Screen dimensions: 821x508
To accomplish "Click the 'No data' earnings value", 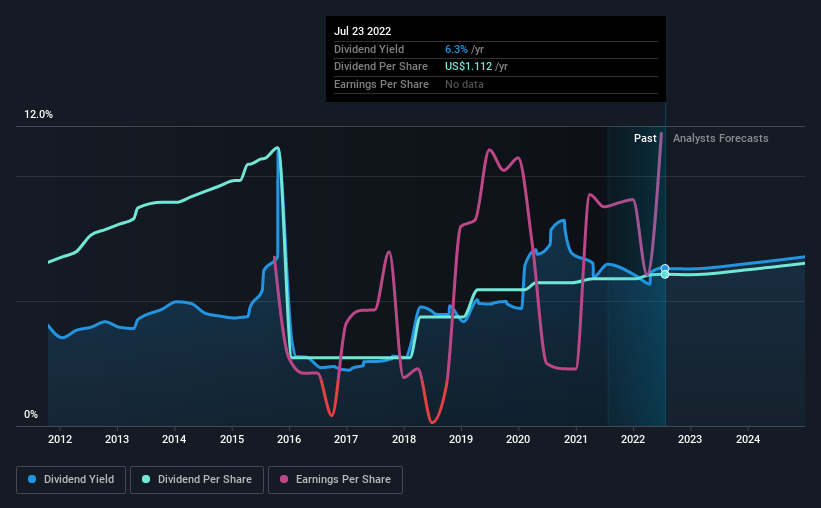I will pyautogui.click(x=464, y=84).
